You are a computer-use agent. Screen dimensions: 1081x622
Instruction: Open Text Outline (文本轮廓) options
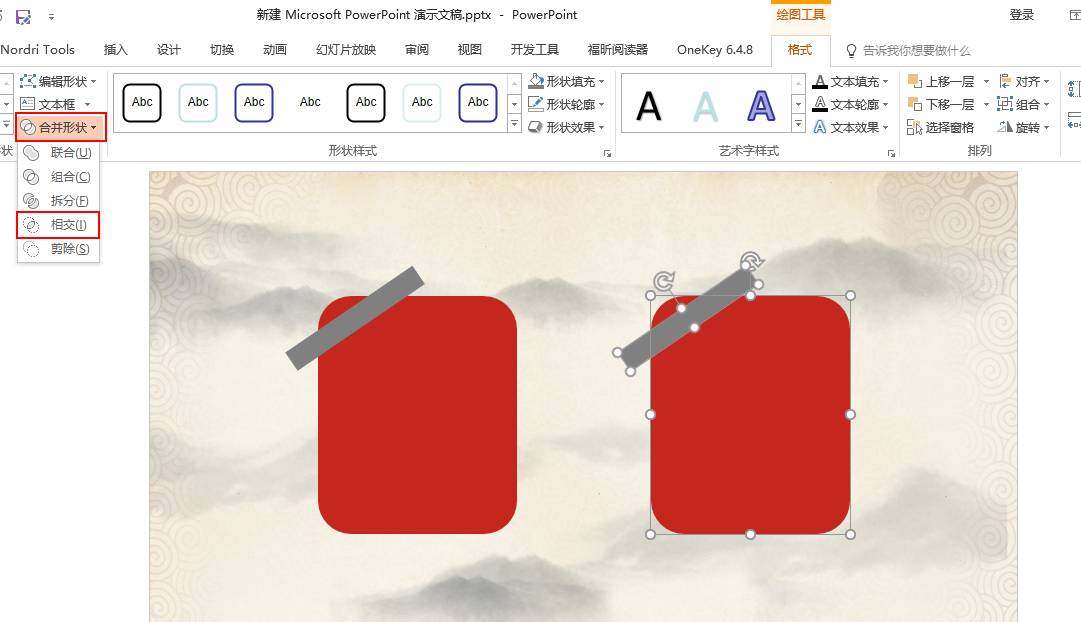[x=851, y=104]
